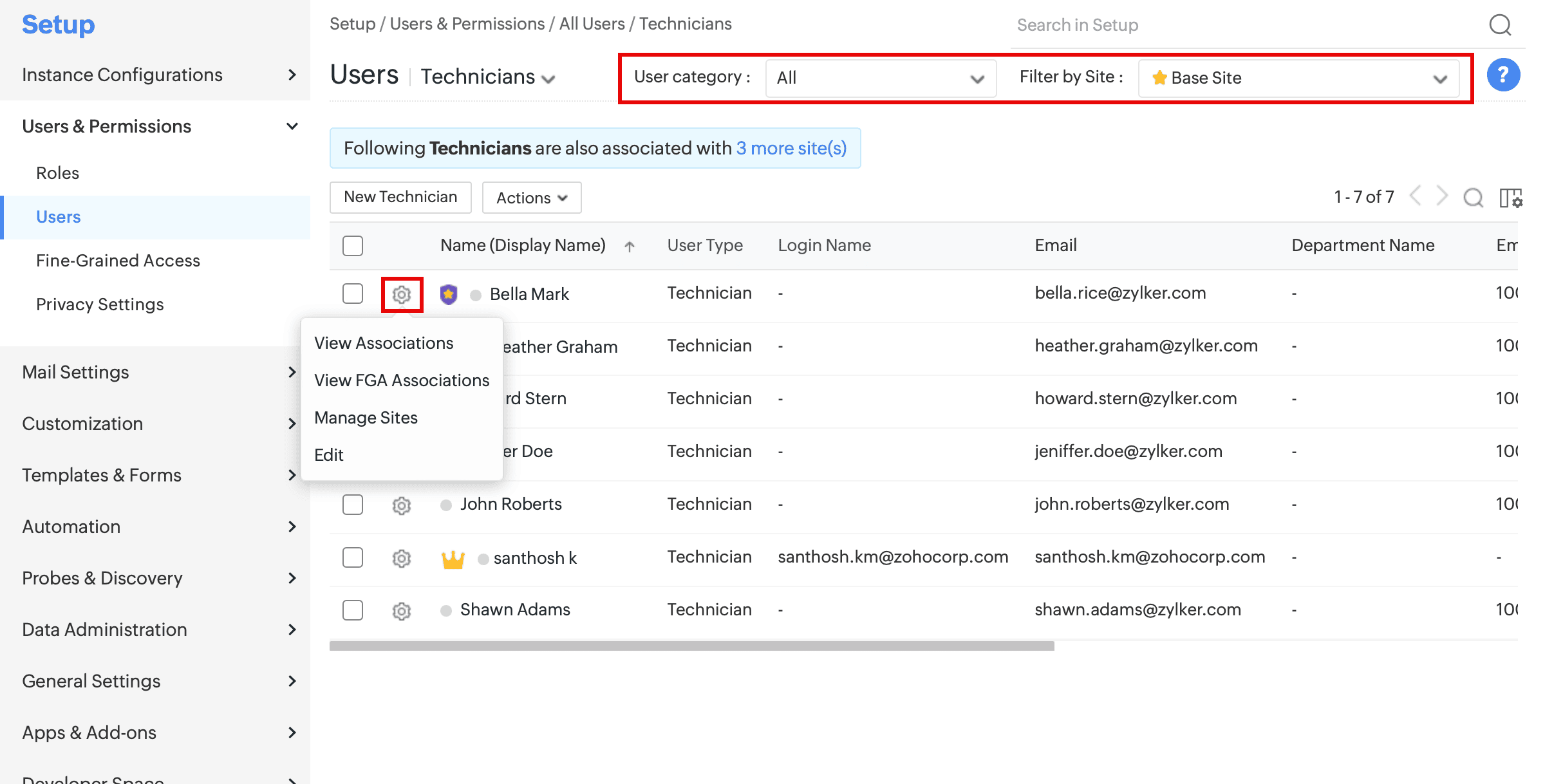Click the horizontal scrollbar under the table
The width and height of the screenshot is (1554, 784).
(691, 646)
